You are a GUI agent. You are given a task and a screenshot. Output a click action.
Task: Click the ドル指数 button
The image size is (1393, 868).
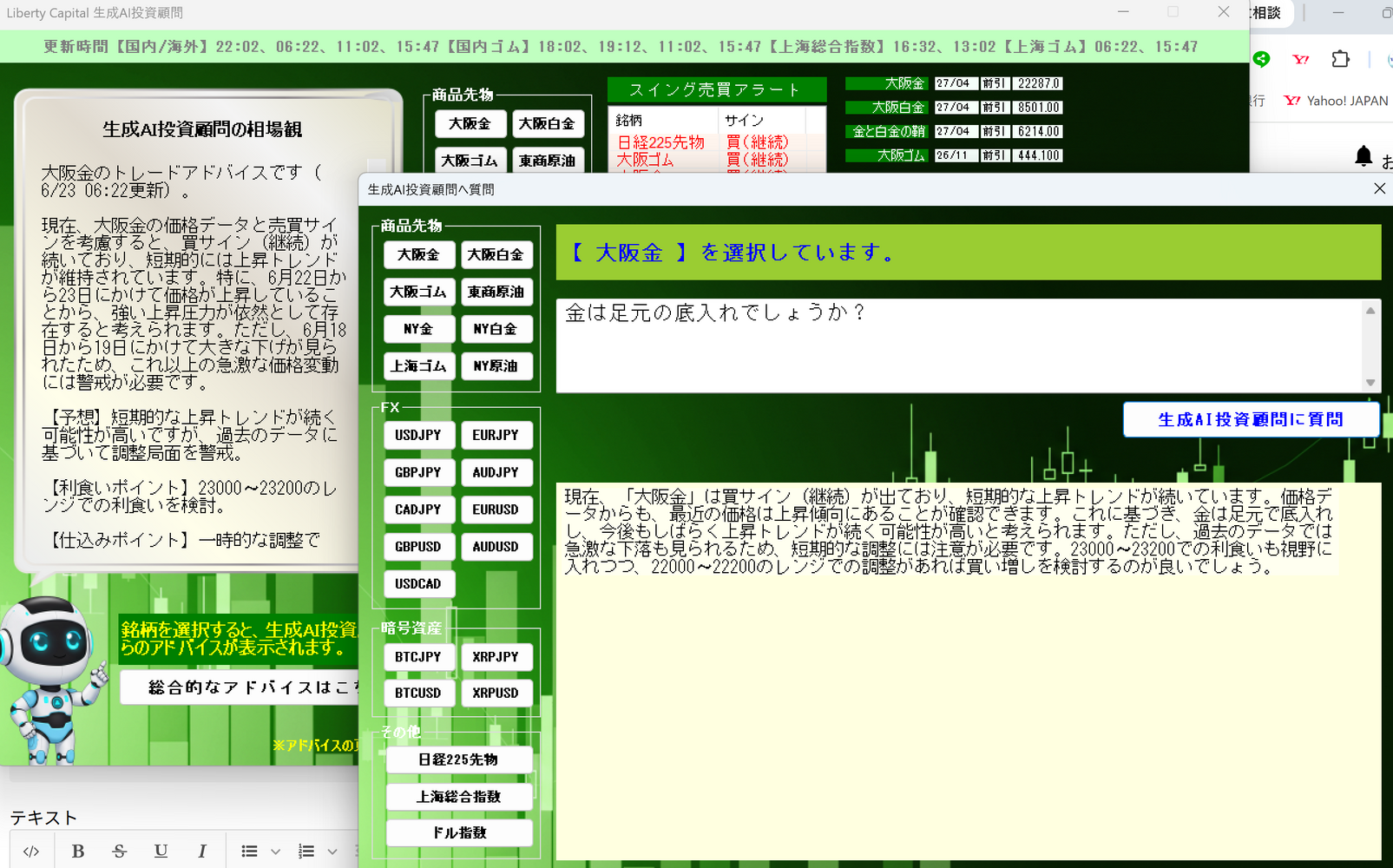tap(459, 833)
